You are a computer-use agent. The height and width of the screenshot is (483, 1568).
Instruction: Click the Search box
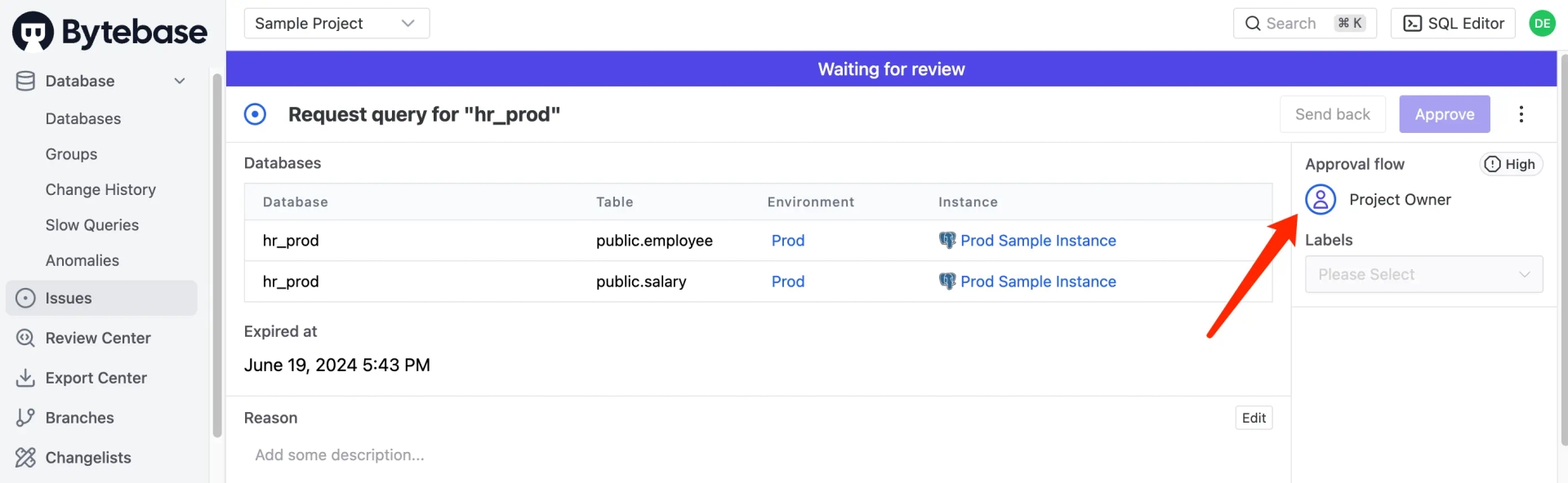pos(1304,24)
